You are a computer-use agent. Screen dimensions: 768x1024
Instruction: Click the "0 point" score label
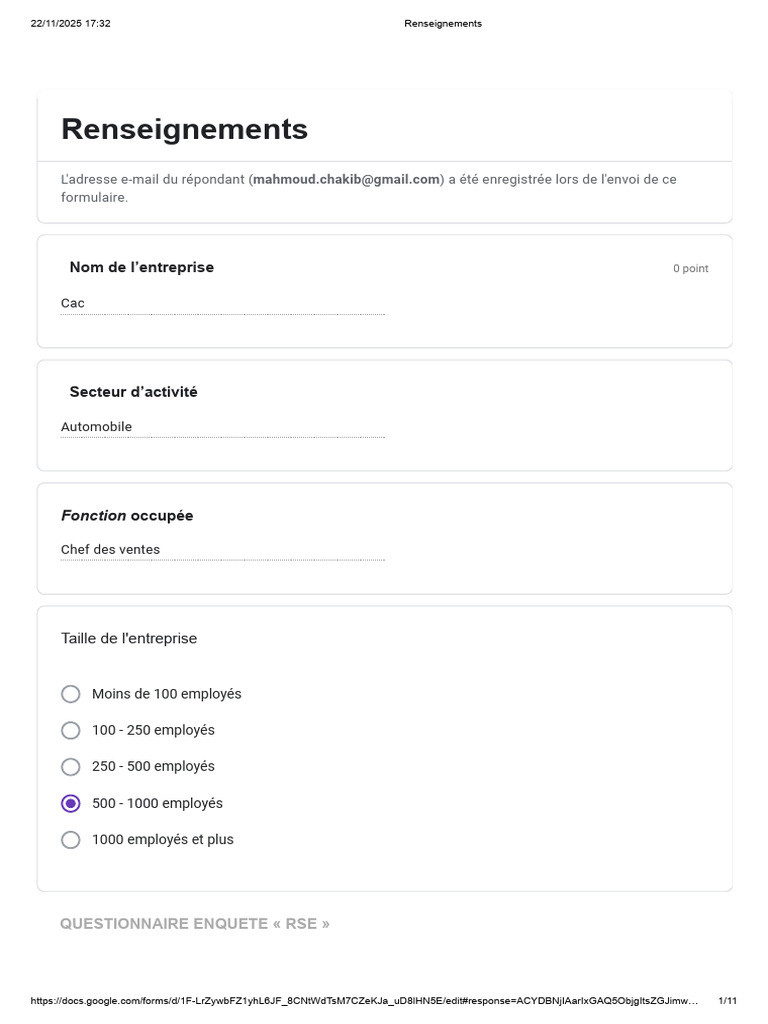point(690,268)
